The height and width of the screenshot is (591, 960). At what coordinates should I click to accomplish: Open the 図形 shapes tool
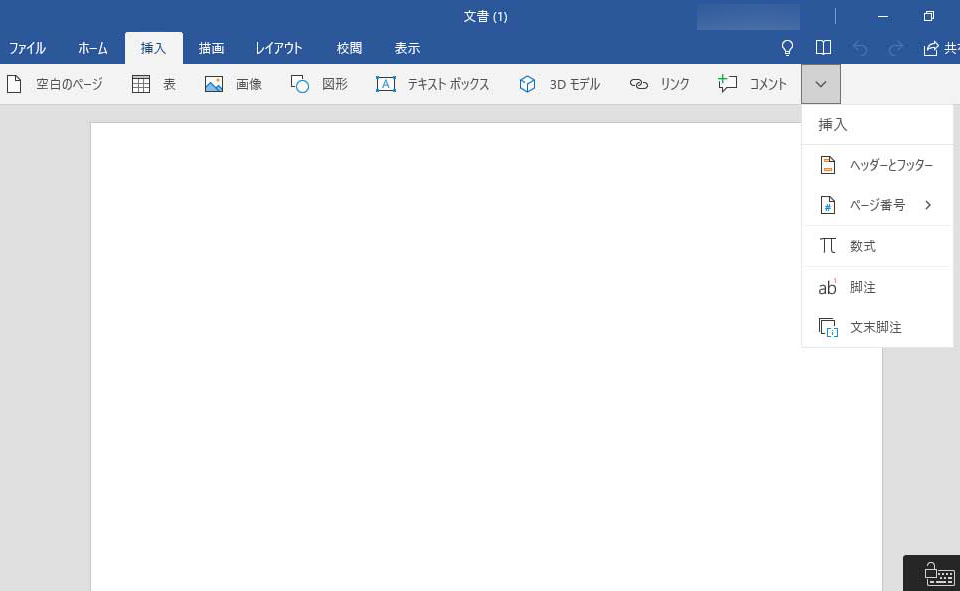coord(300,85)
